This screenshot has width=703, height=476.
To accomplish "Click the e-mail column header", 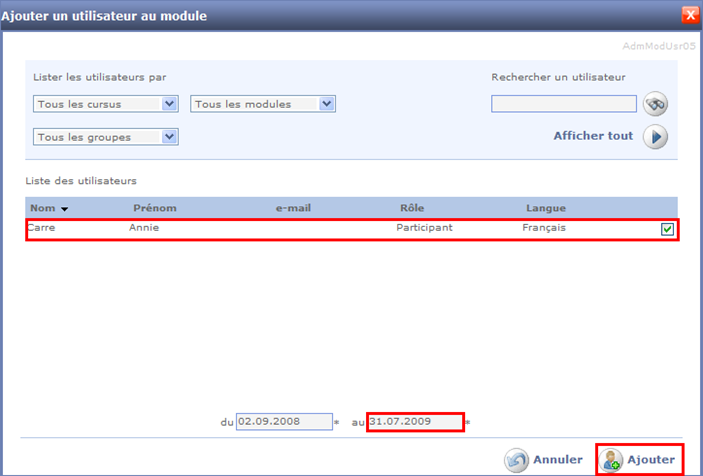I will tap(294, 208).
